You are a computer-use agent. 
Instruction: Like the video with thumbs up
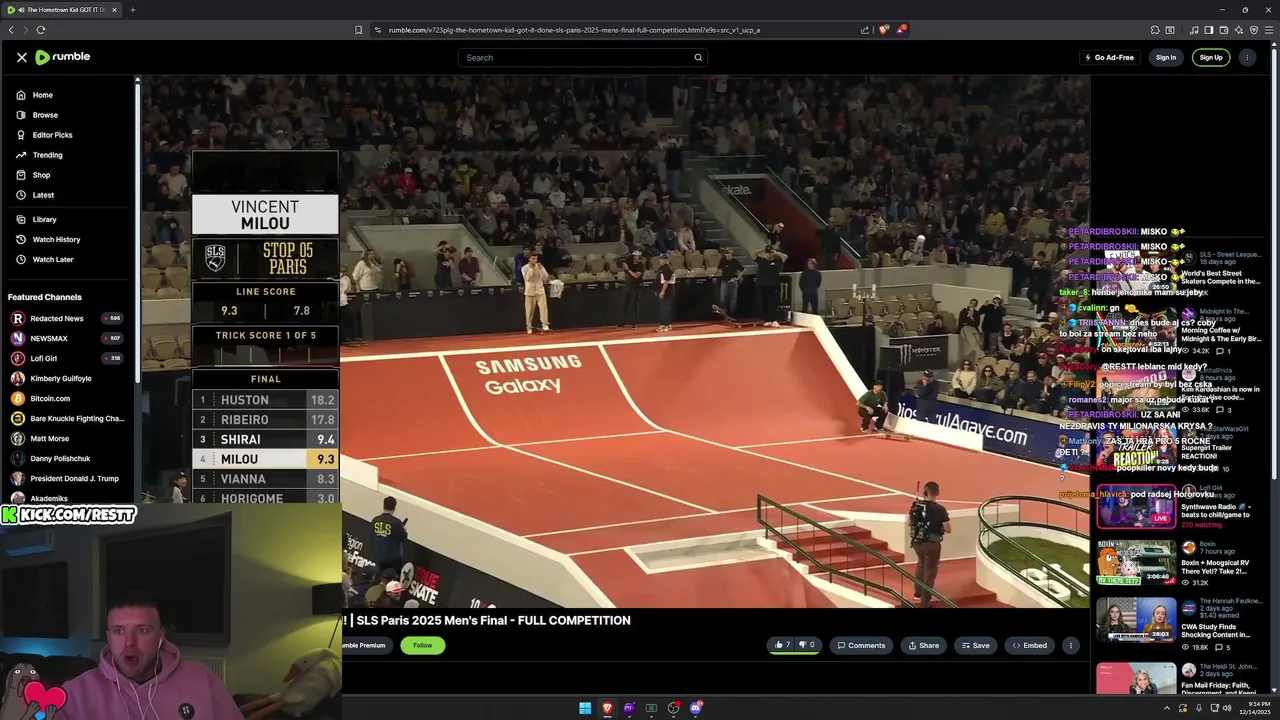tap(782, 645)
